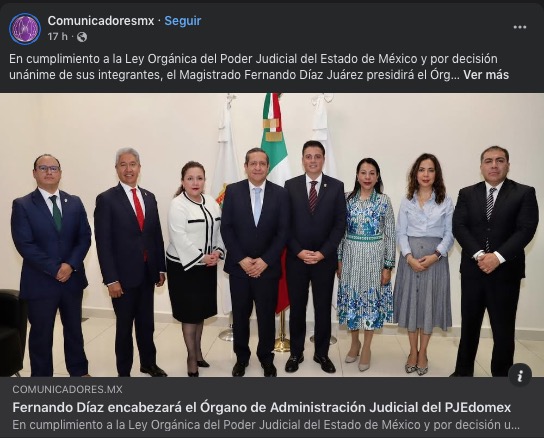This screenshot has height=438, width=544.
Task: Open the Comunicadoresmx profile avatar
Action: pyautogui.click(x=25, y=29)
